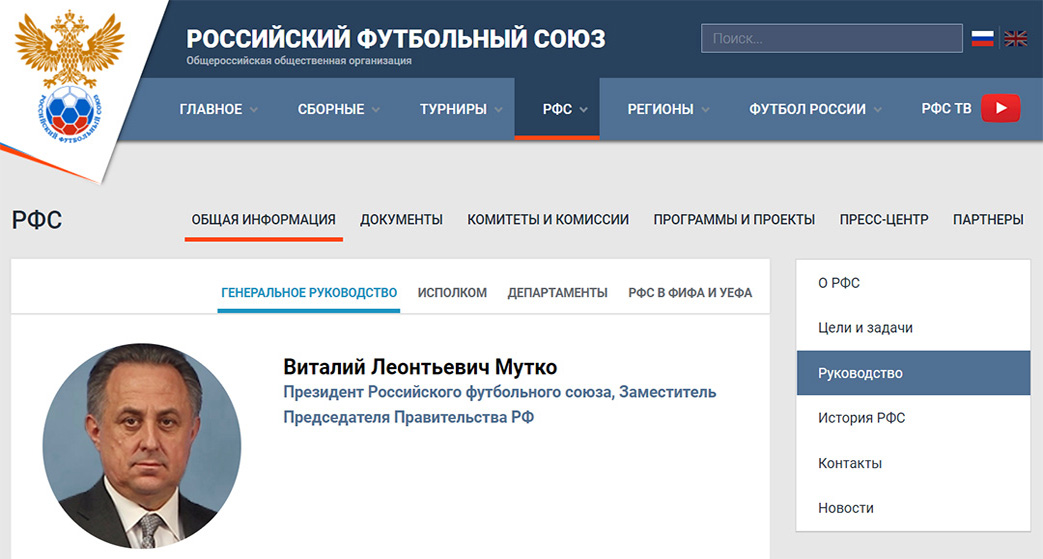Open the ТУРНИРЫ menu item
This screenshot has width=1043, height=559.
click(x=453, y=109)
